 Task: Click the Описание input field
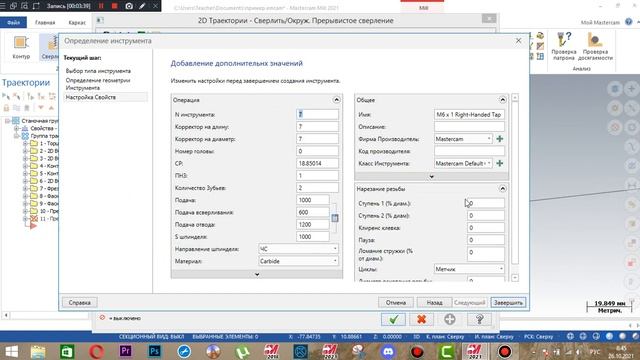pyautogui.click(x=469, y=127)
